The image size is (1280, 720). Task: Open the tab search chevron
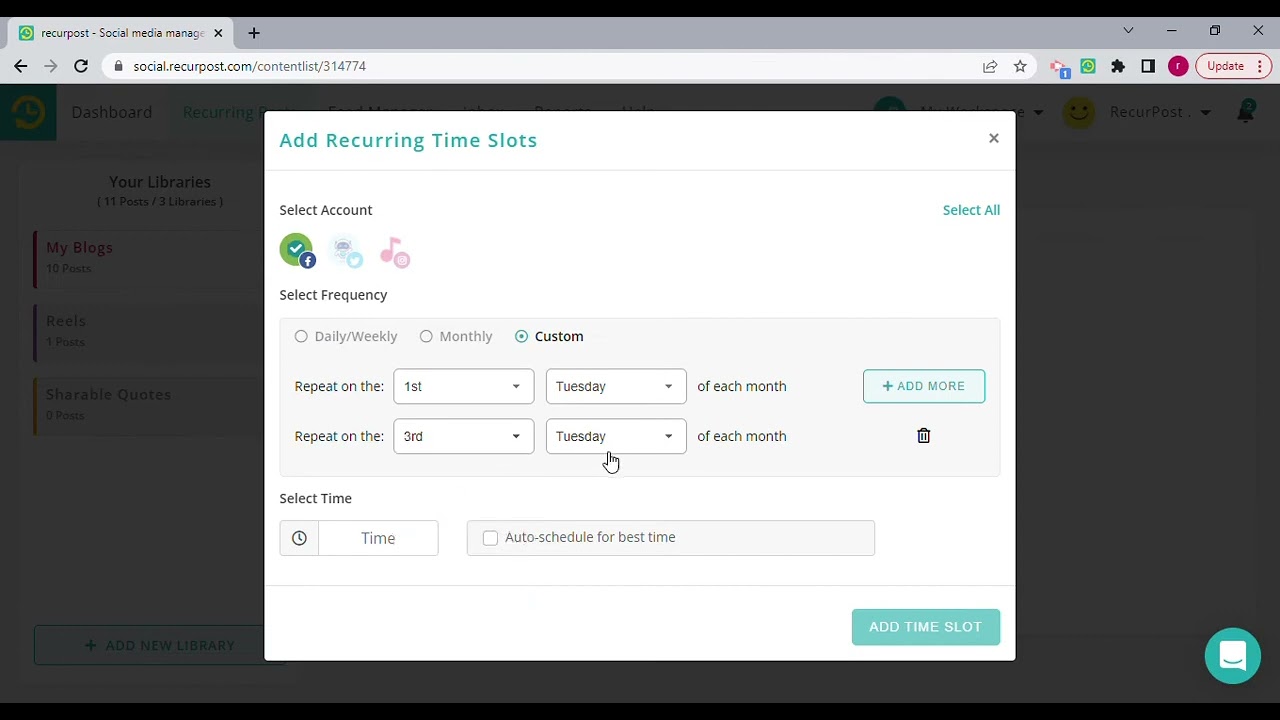tap(1128, 31)
